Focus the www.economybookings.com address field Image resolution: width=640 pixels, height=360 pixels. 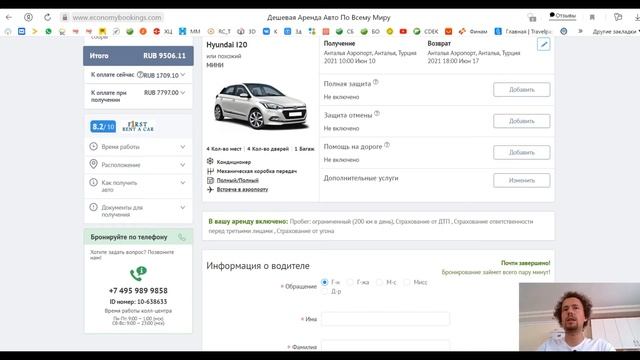pyautogui.click(x=117, y=18)
